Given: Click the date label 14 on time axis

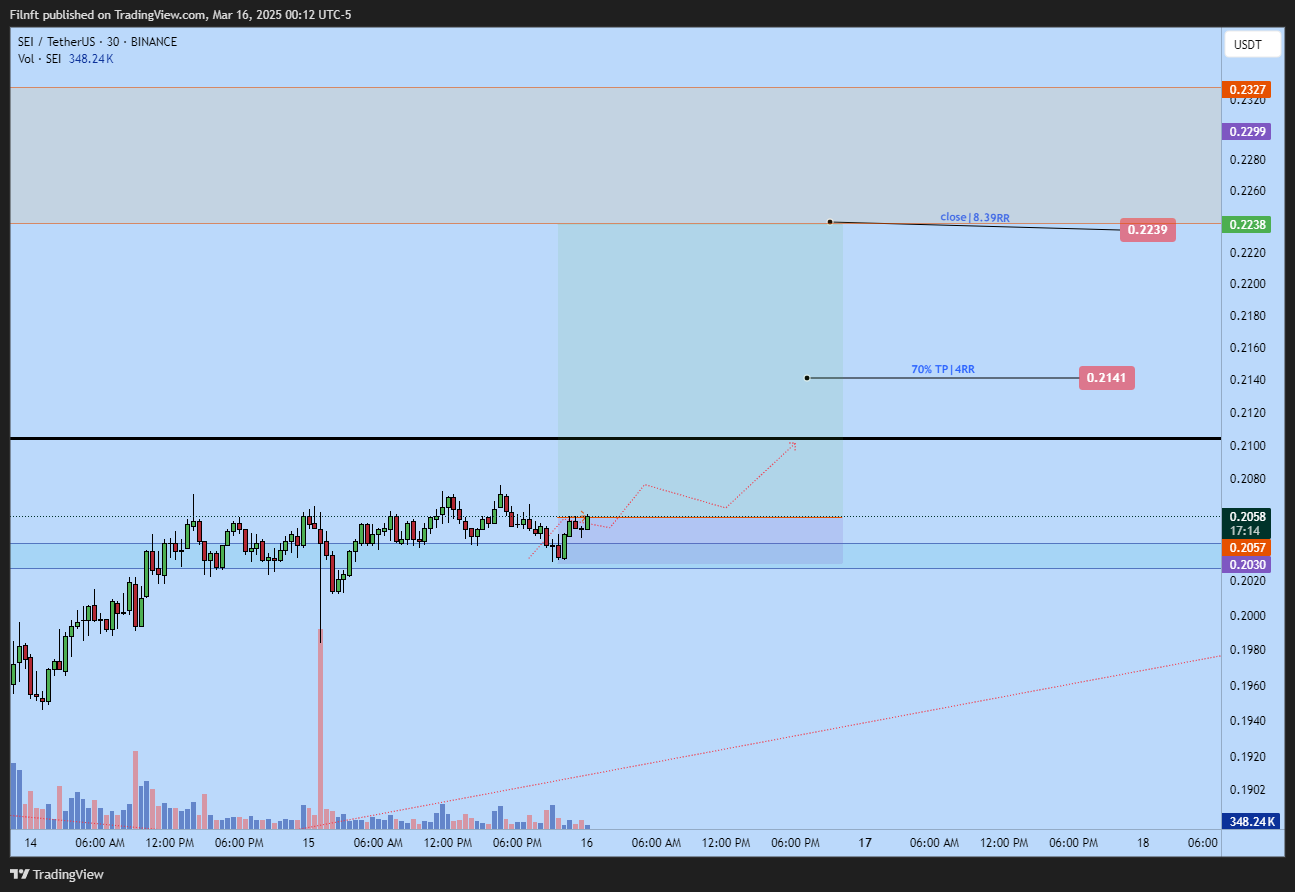Looking at the screenshot, I should (x=31, y=843).
